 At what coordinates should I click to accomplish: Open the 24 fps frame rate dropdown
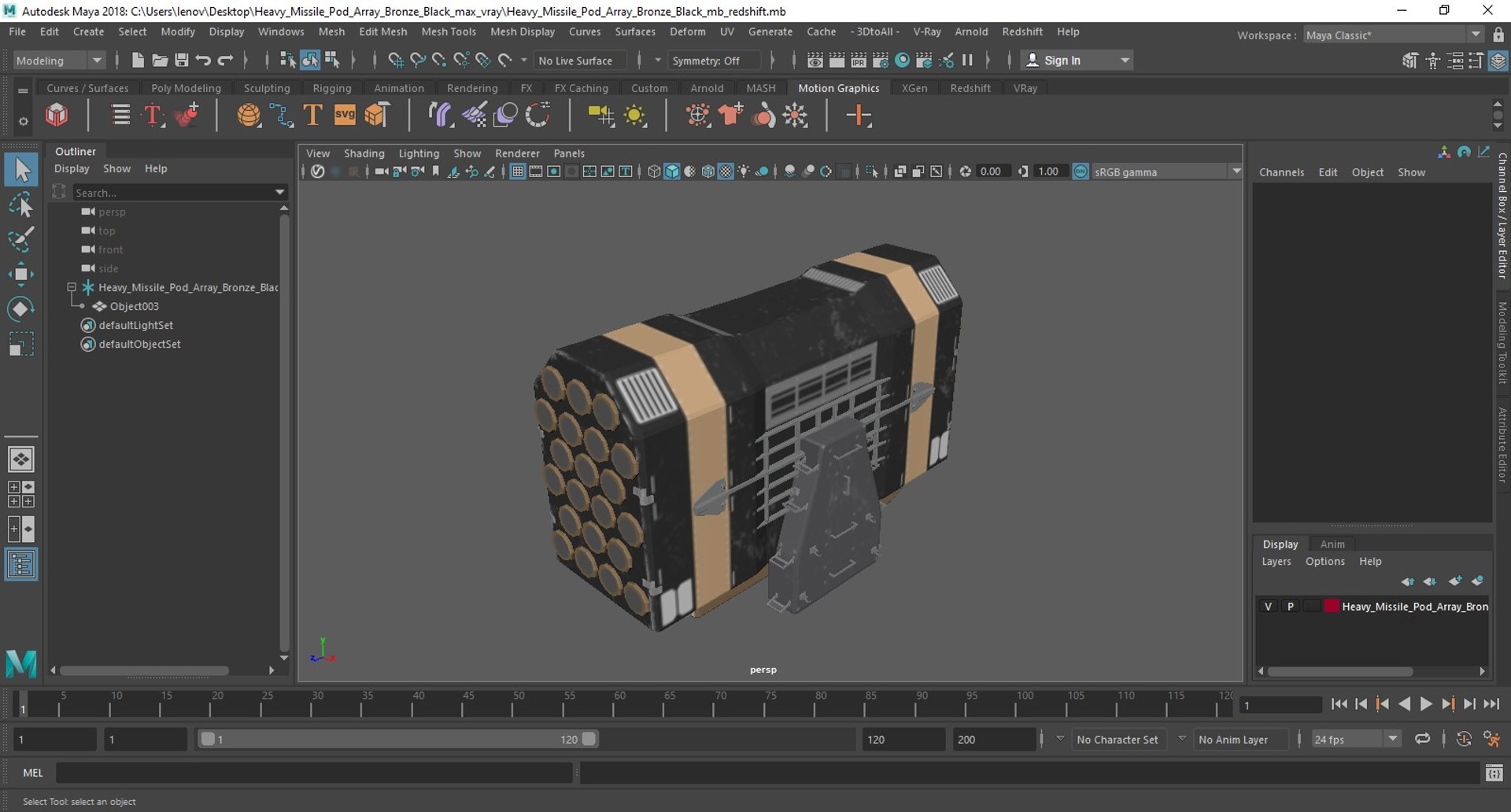pos(1392,739)
